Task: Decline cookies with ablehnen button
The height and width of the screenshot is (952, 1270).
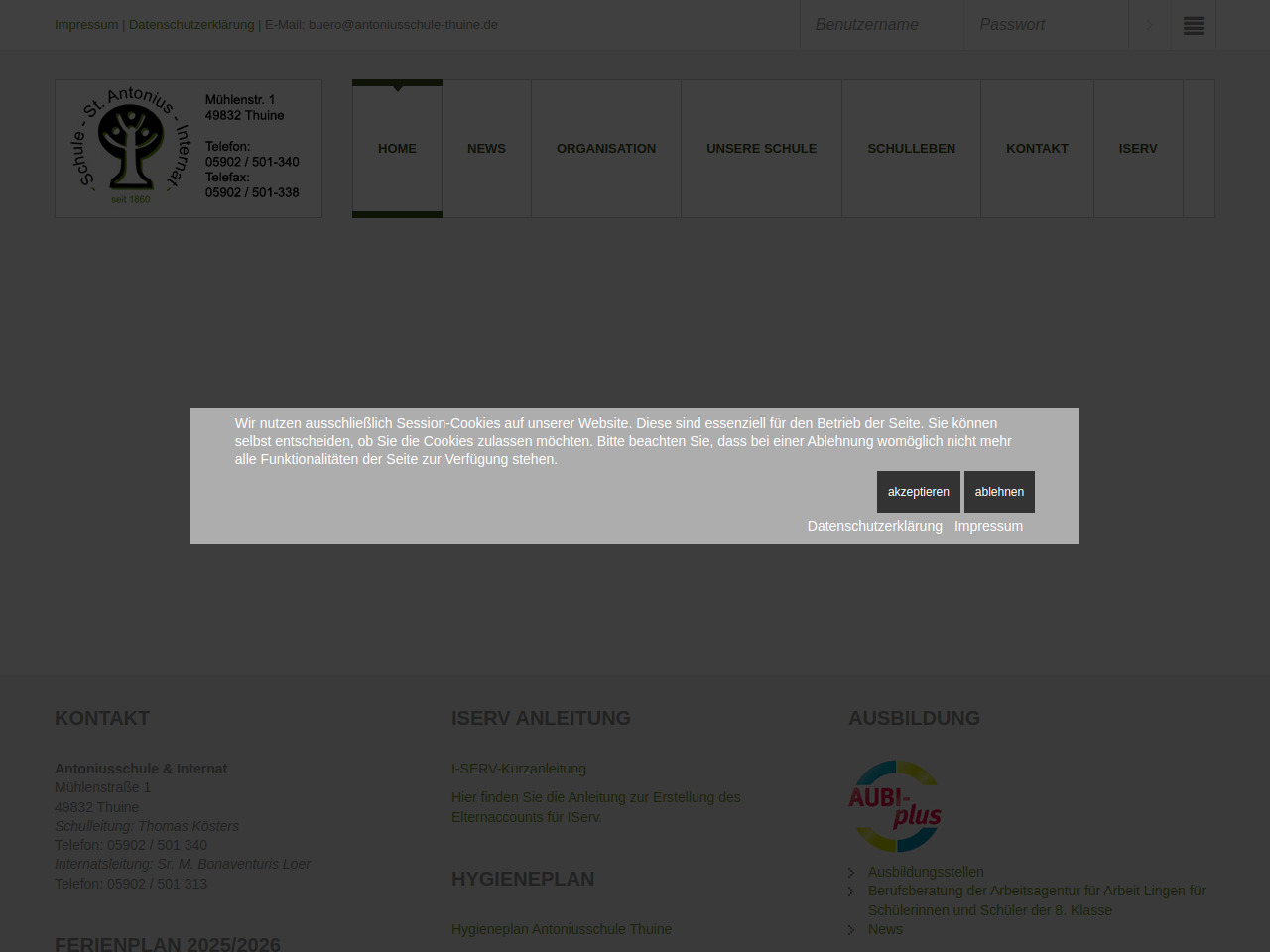Action: coord(999,492)
